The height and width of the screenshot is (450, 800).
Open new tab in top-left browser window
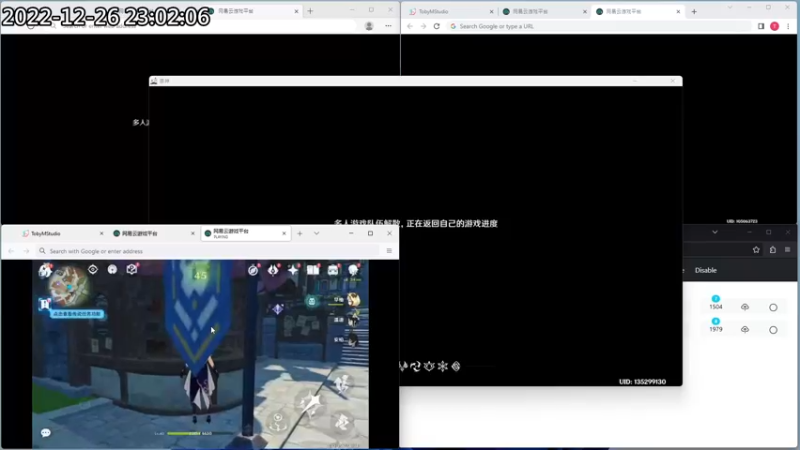[310, 11]
